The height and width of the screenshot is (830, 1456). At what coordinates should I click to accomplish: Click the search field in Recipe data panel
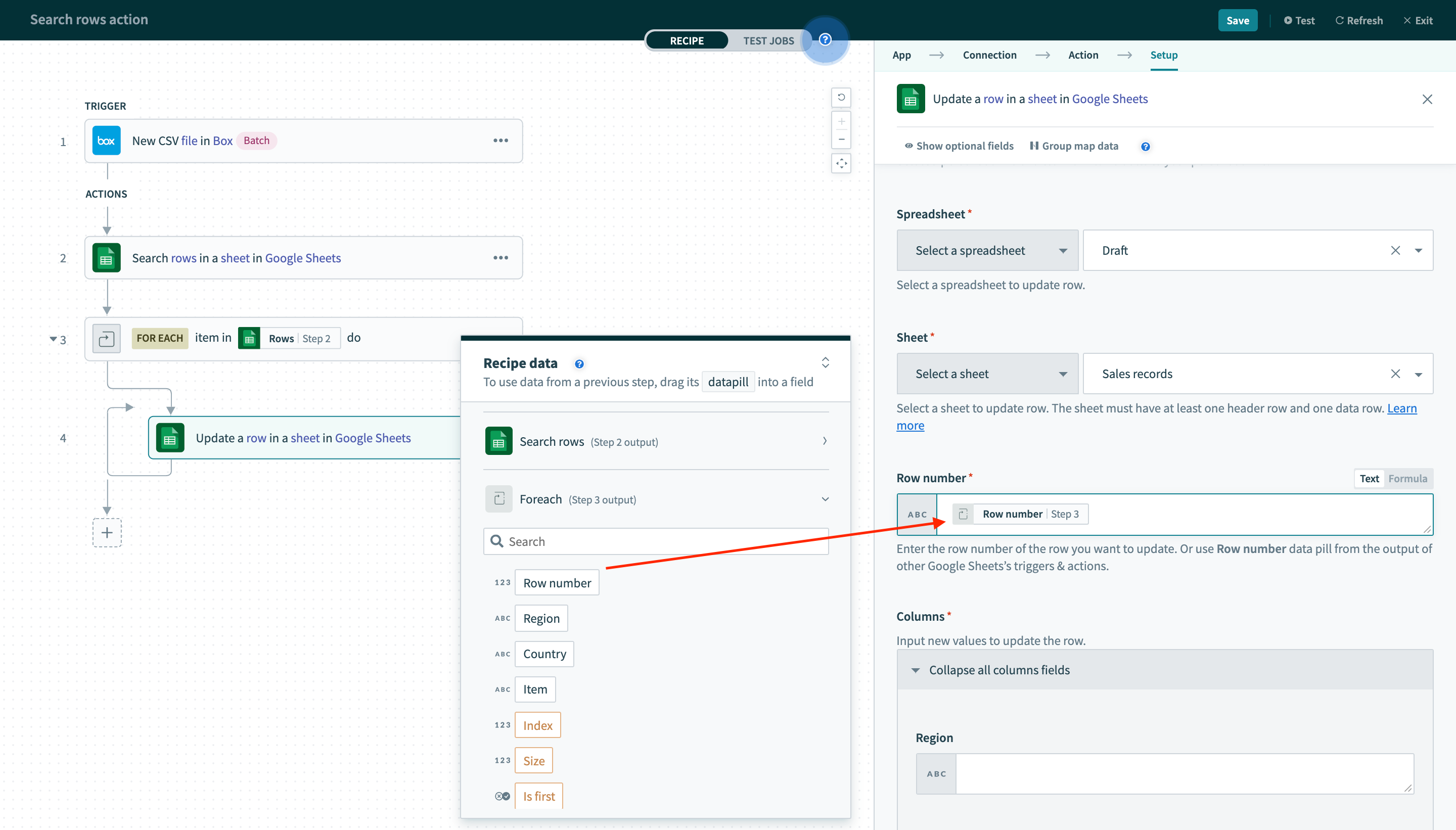656,540
